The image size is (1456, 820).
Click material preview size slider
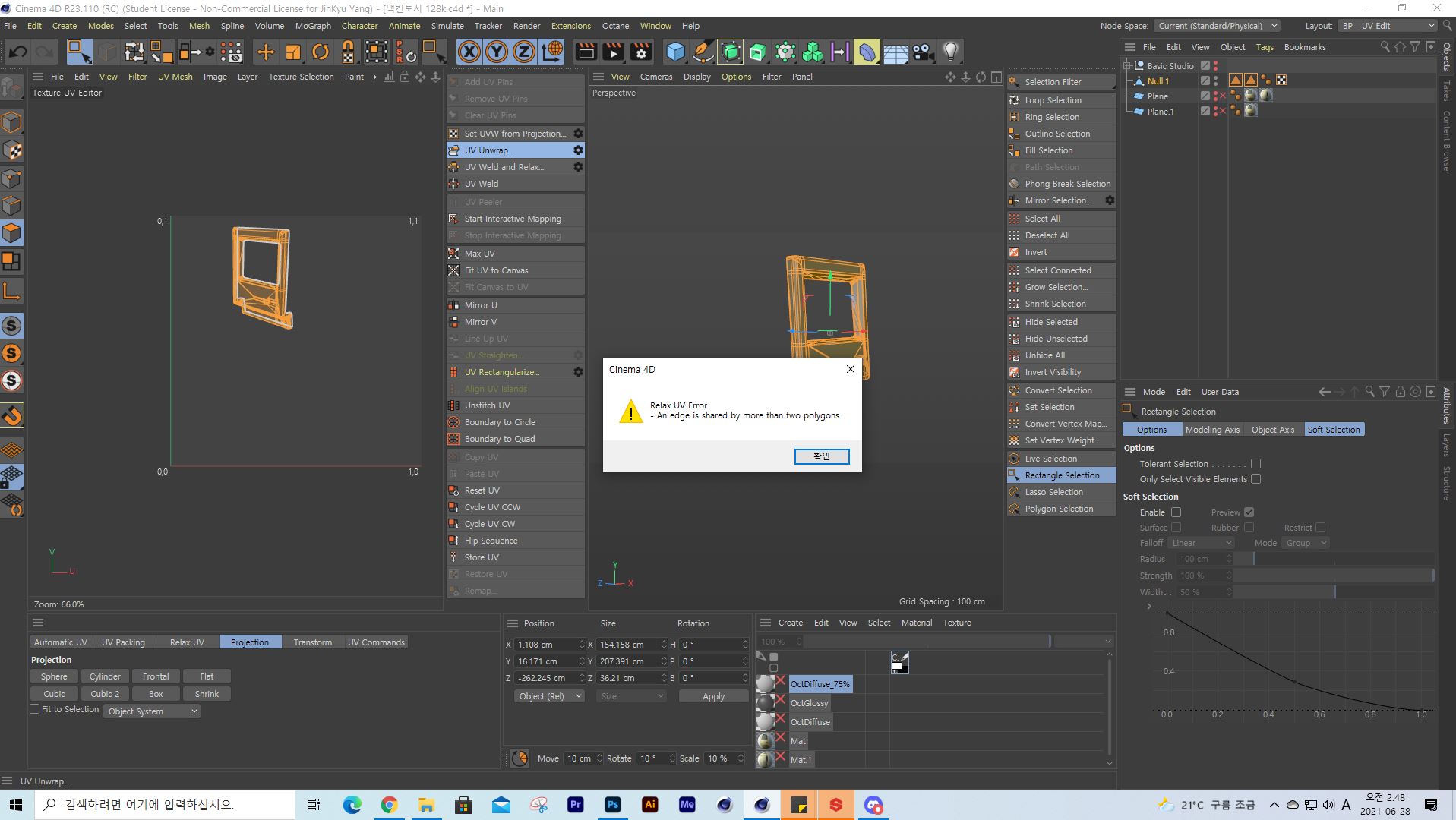tap(927, 642)
